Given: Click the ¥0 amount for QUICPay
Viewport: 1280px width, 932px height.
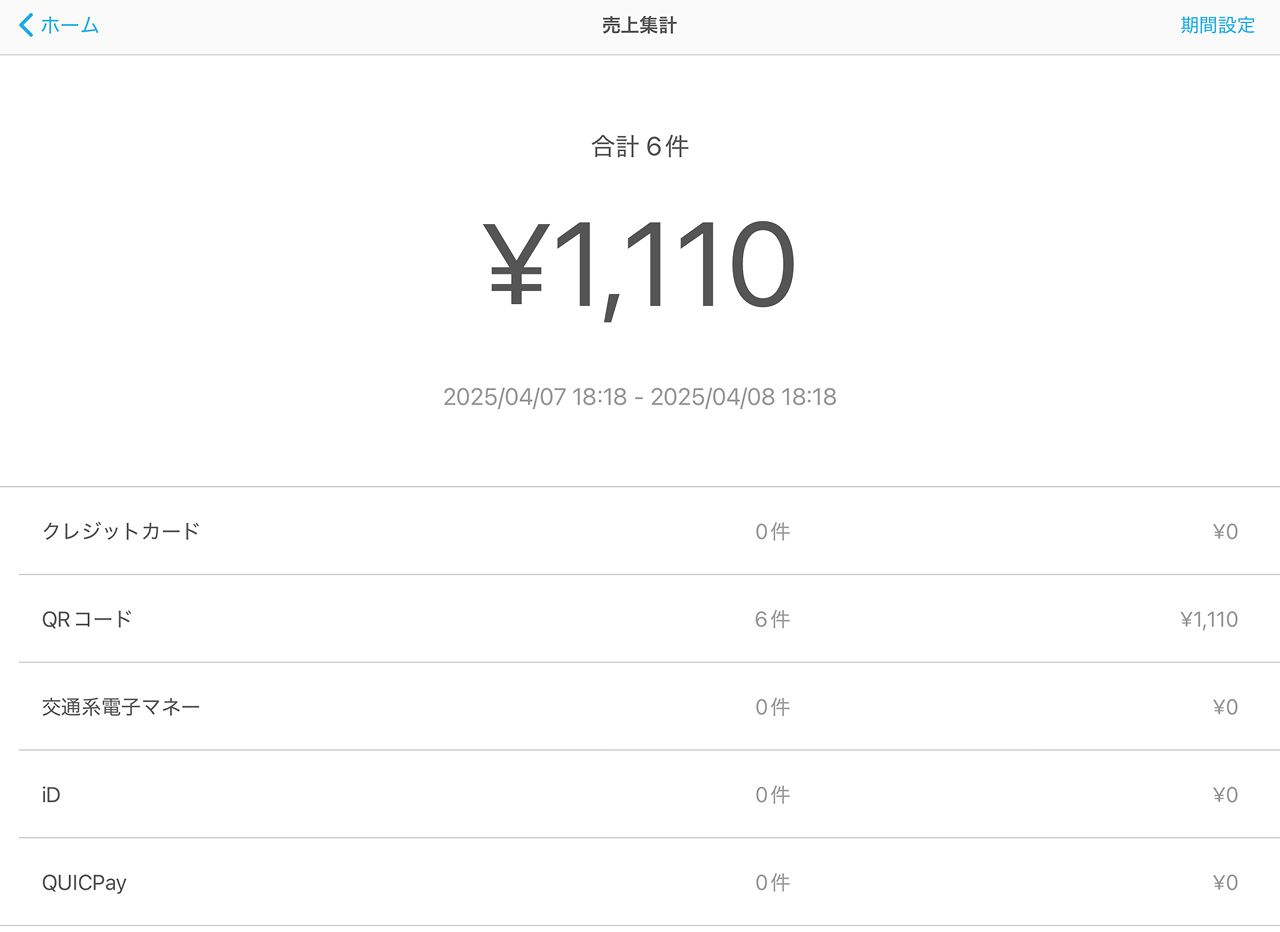Looking at the screenshot, I should [1225, 884].
